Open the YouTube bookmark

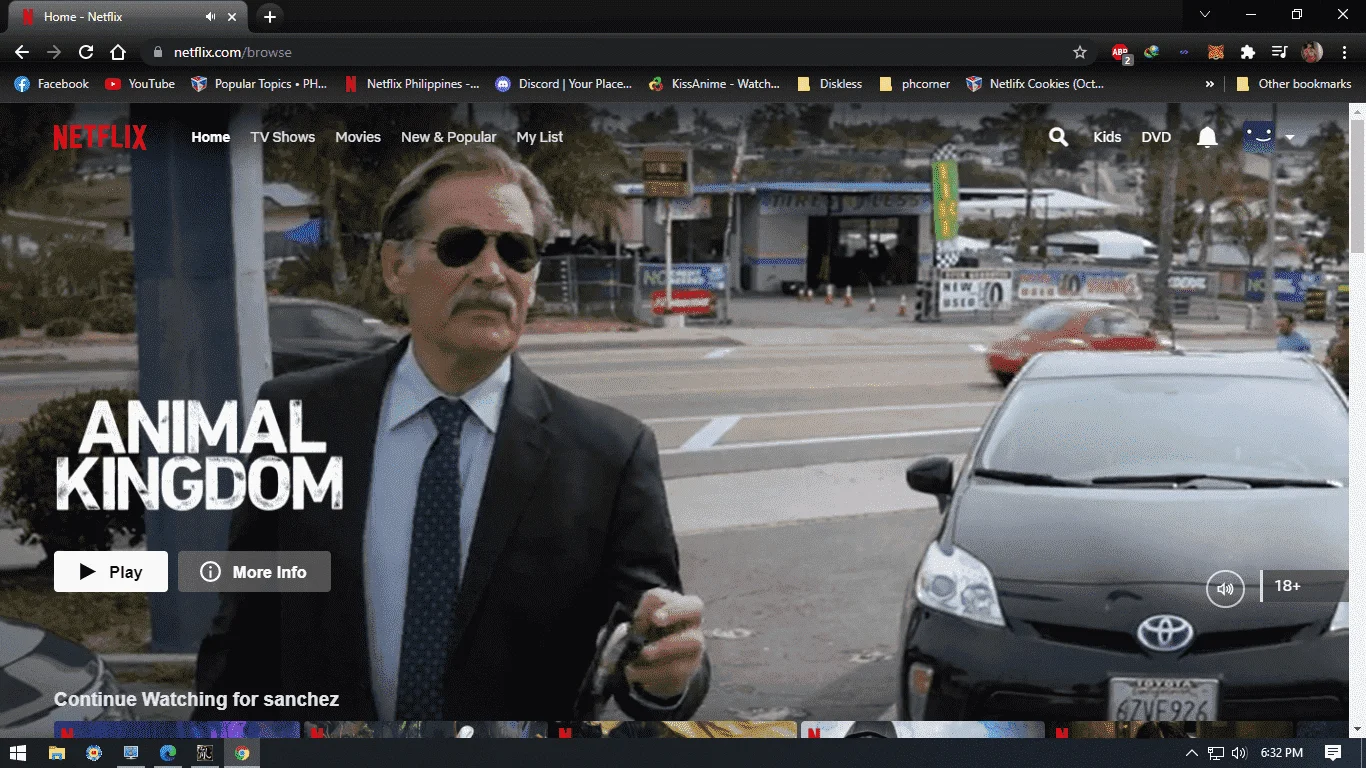pos(140,84)
